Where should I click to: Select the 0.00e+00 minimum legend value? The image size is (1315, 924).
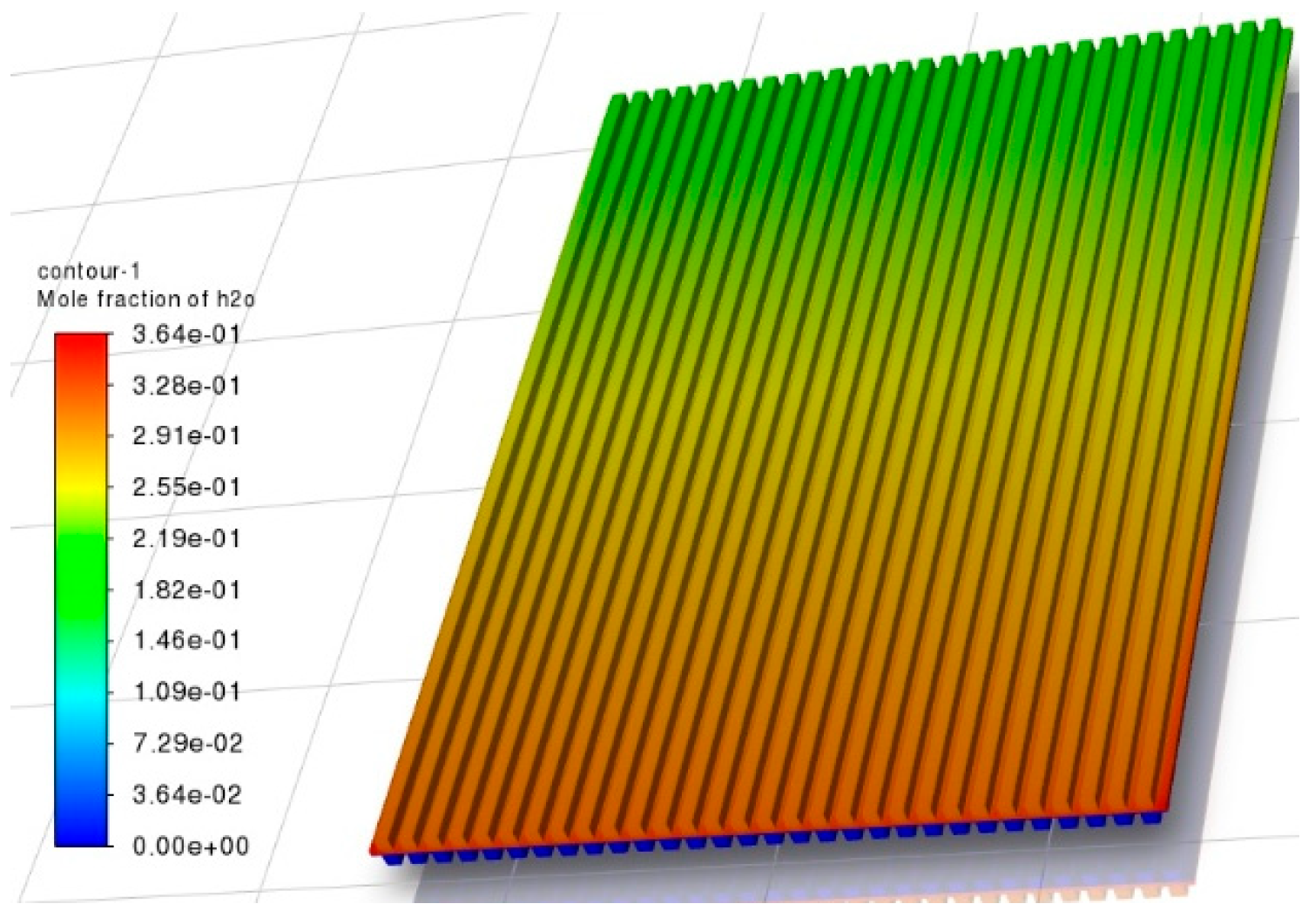pos(190,846)
